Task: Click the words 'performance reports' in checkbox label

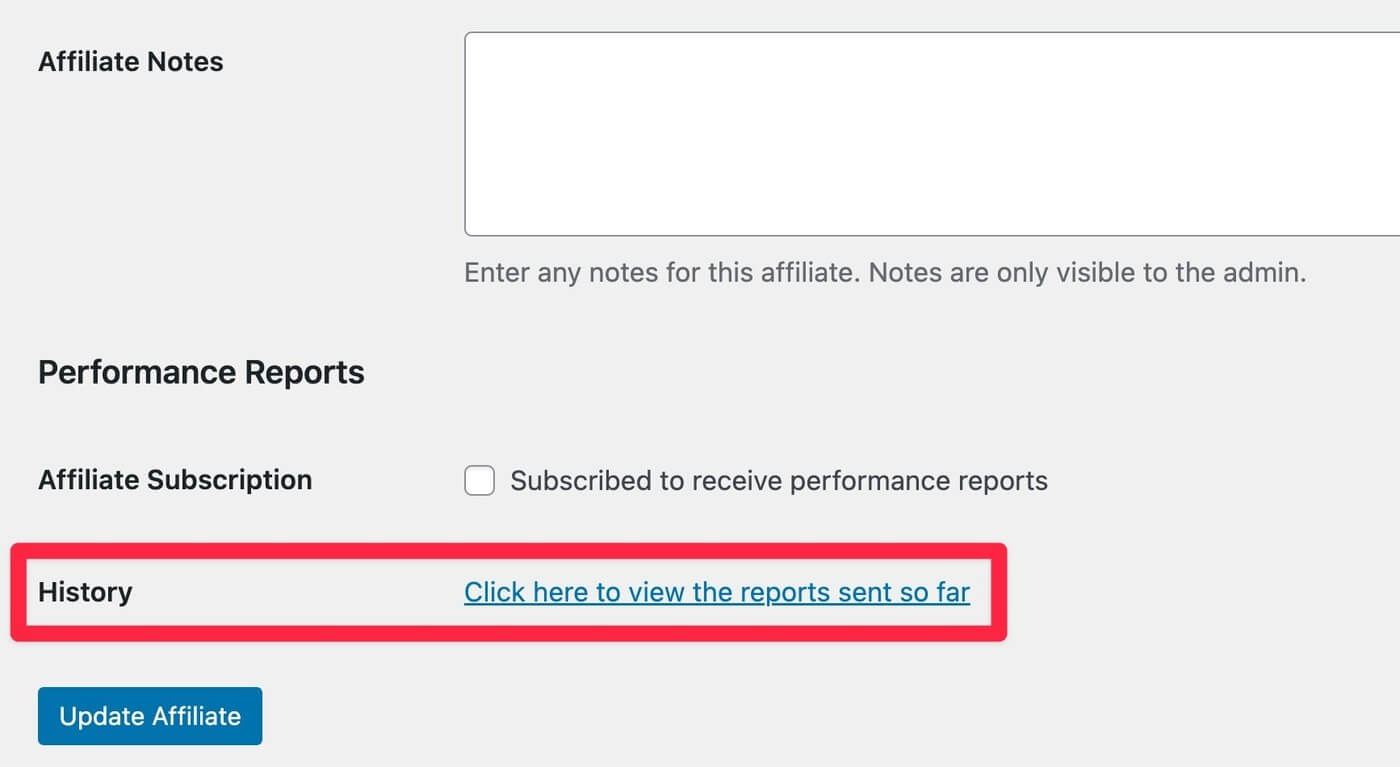Action: coord(919,481)
